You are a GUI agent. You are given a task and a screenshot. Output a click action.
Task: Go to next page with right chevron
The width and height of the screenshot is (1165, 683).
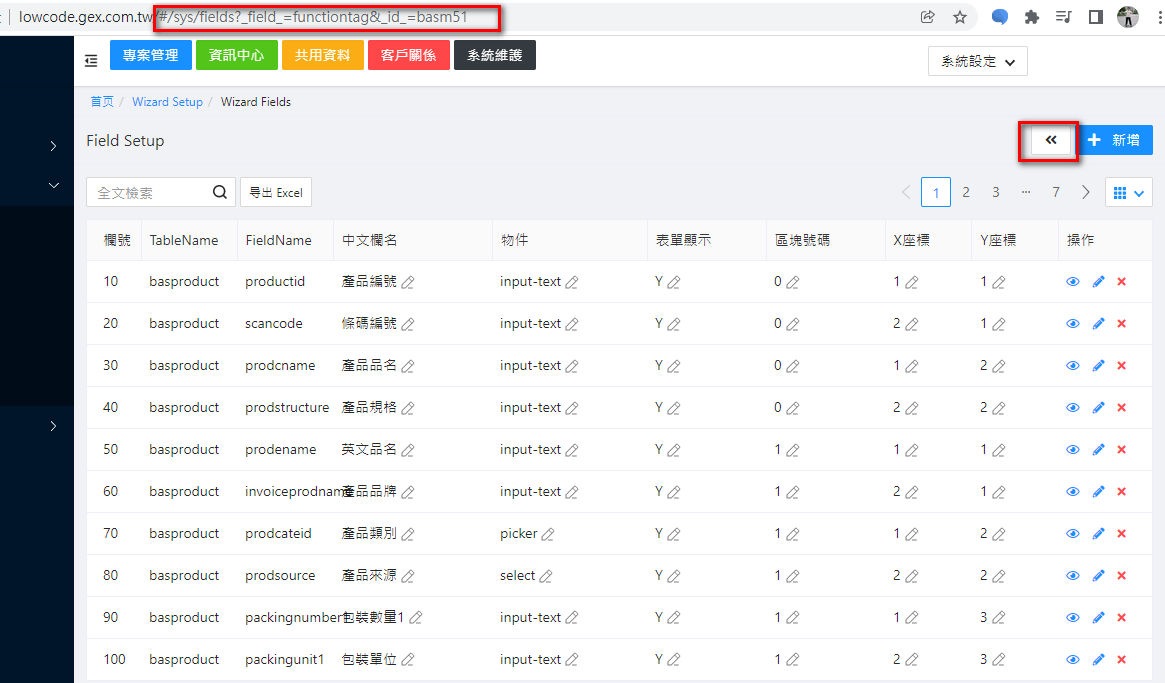click(x=1086, y=192)
